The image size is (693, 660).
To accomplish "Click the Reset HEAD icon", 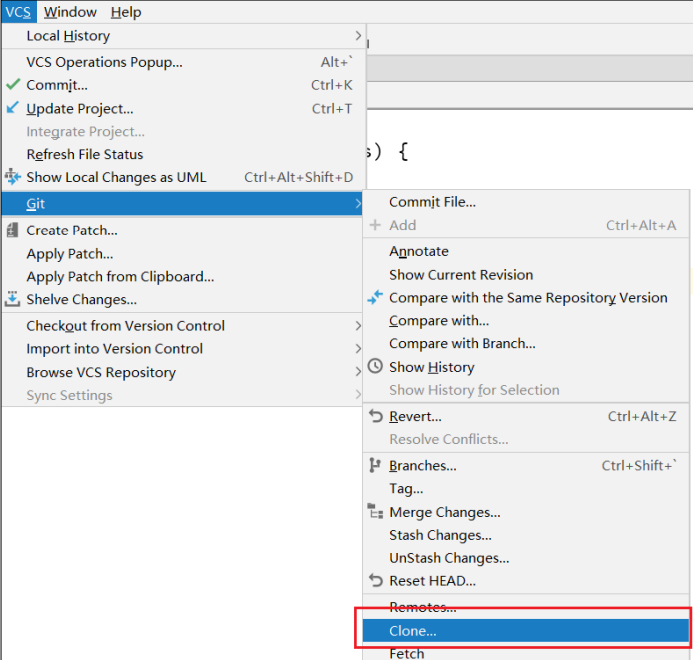I will click(375, 580).
